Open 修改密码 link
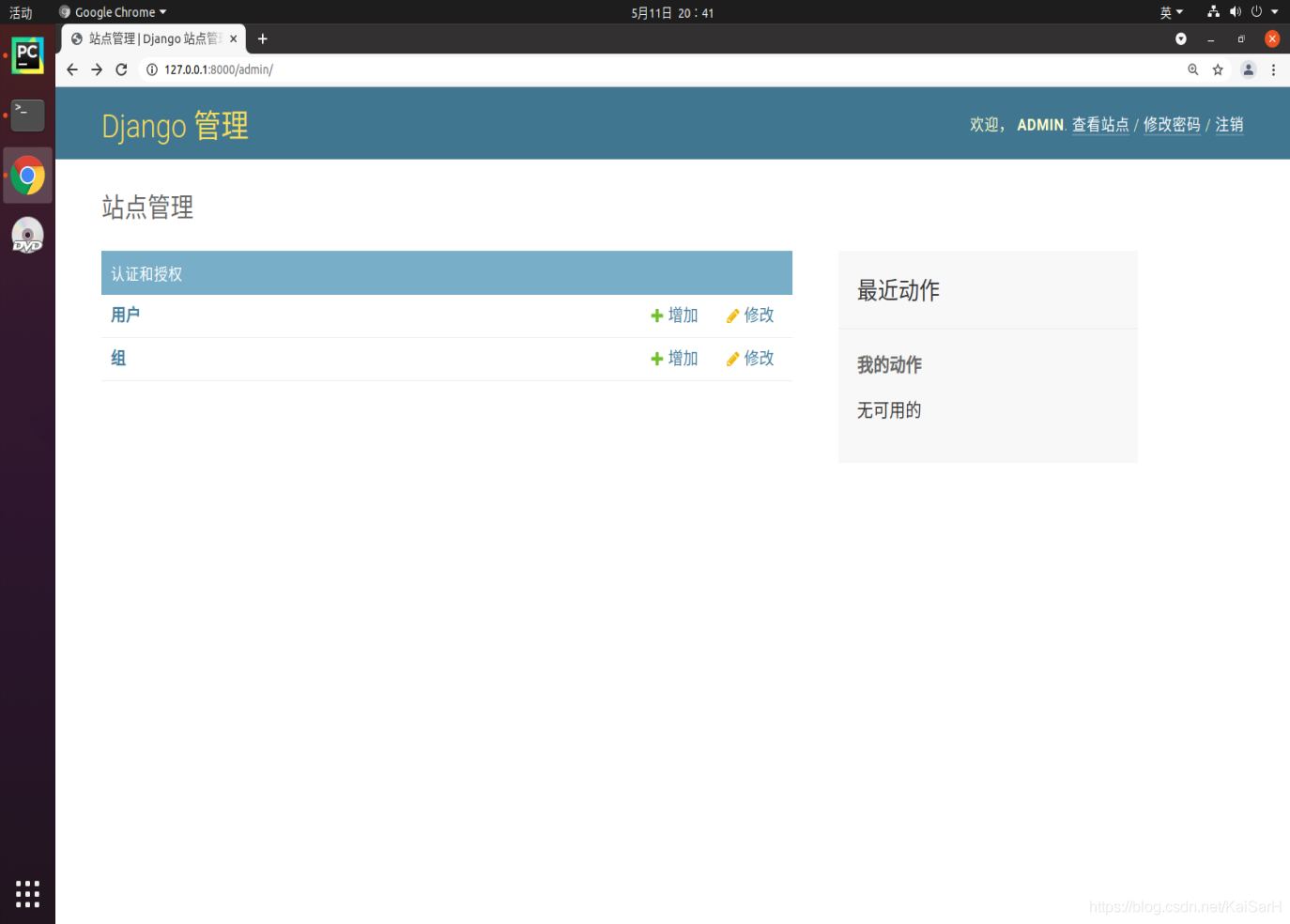The width and height of the screenshot is (1290, 924). [1172, 125]
